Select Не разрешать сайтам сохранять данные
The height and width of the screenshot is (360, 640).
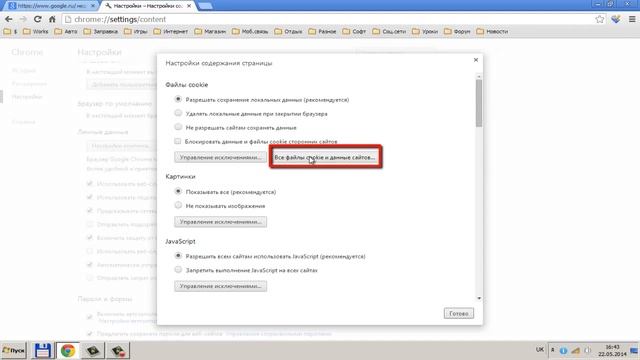coord(178,127)
